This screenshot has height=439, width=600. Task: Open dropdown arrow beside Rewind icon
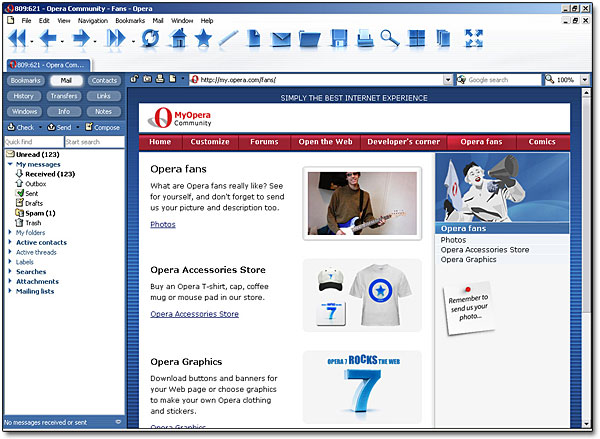pyautogui.click(x=32, y=41)
